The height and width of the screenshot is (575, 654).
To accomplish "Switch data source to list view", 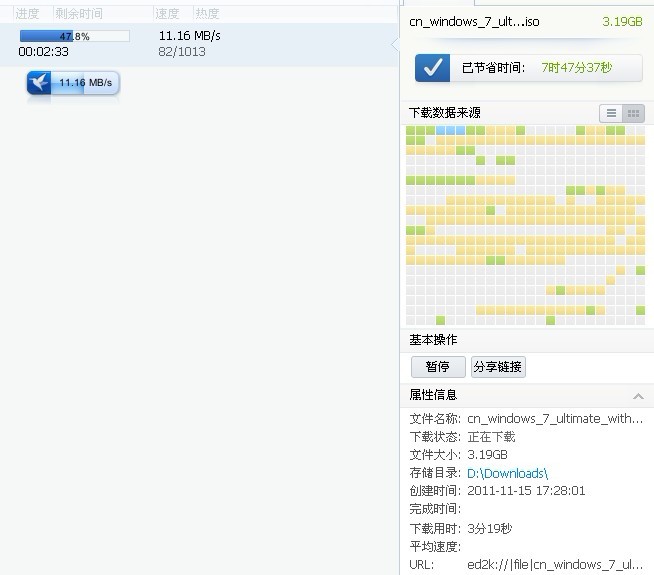I will click(611, 113).
